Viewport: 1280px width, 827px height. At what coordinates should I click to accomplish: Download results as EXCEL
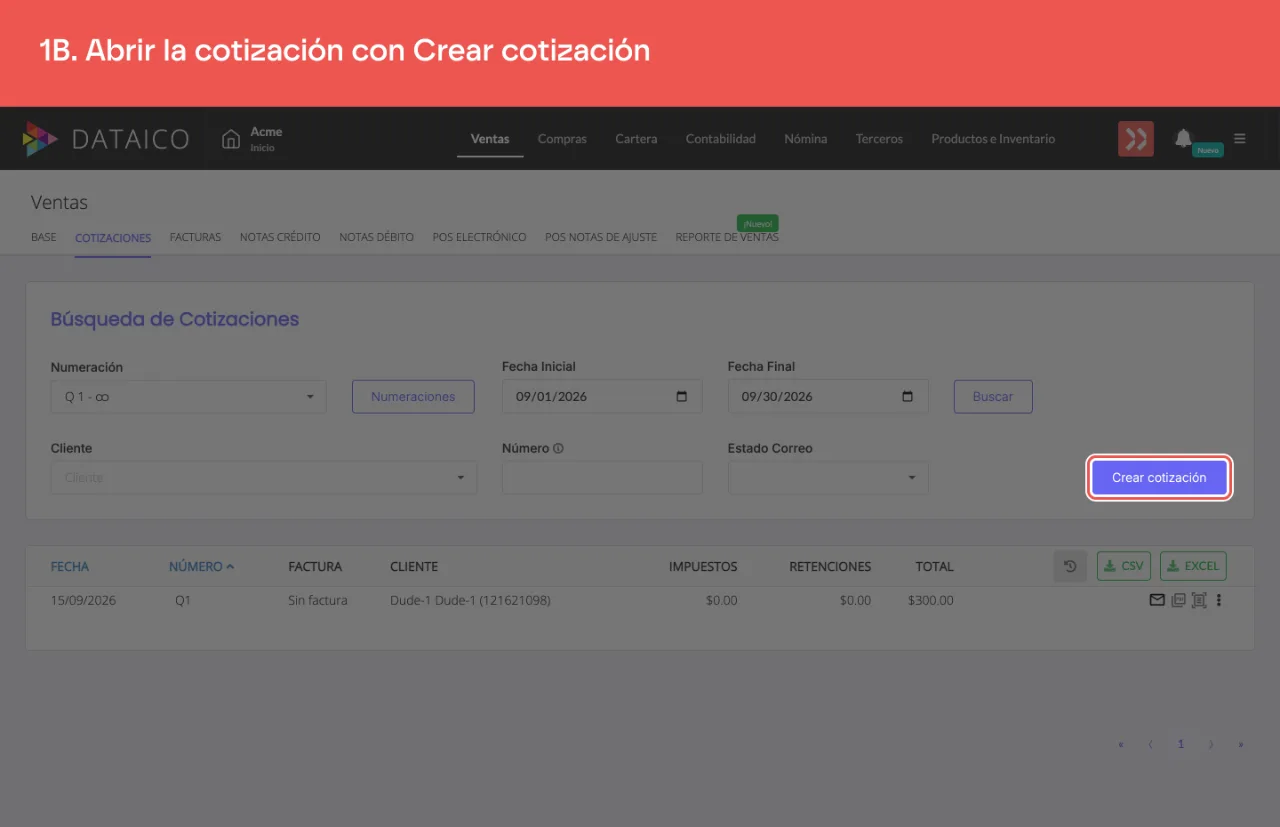[1193, 566]
